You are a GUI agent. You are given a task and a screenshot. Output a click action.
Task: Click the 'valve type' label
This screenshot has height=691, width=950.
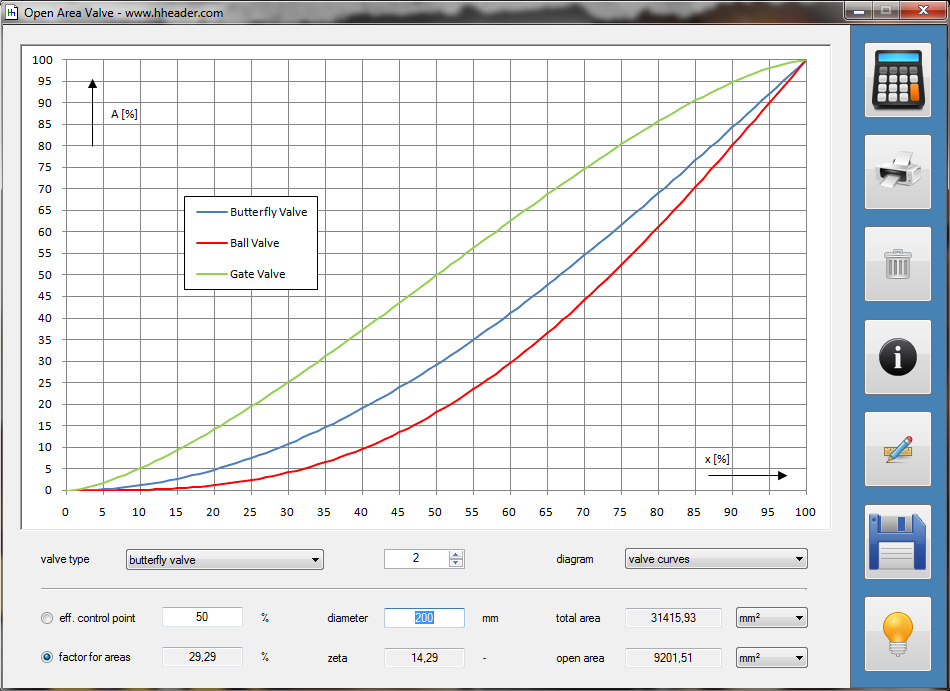(65, 559)
